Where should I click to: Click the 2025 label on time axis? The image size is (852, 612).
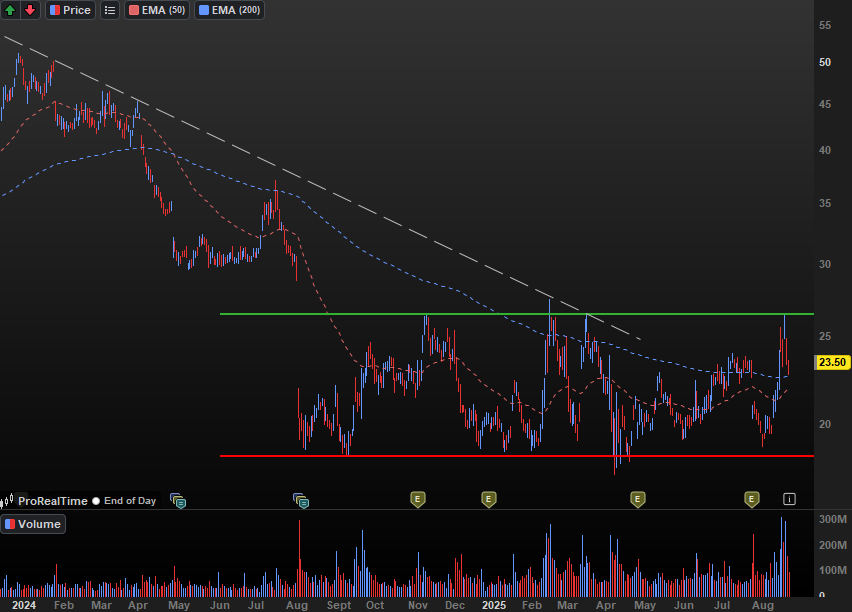point(494,605)
